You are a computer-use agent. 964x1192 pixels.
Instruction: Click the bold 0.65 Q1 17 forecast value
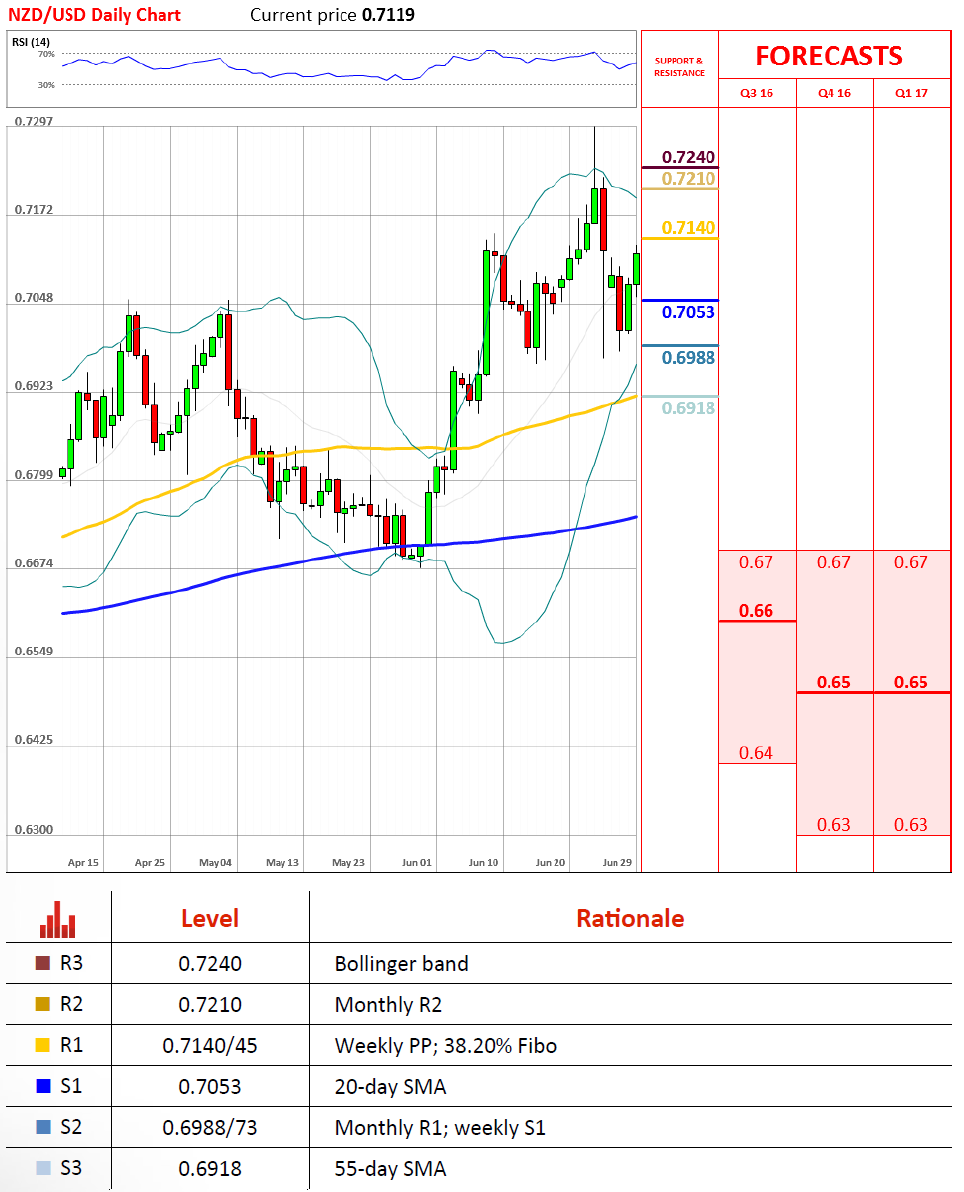pos(911,683)
